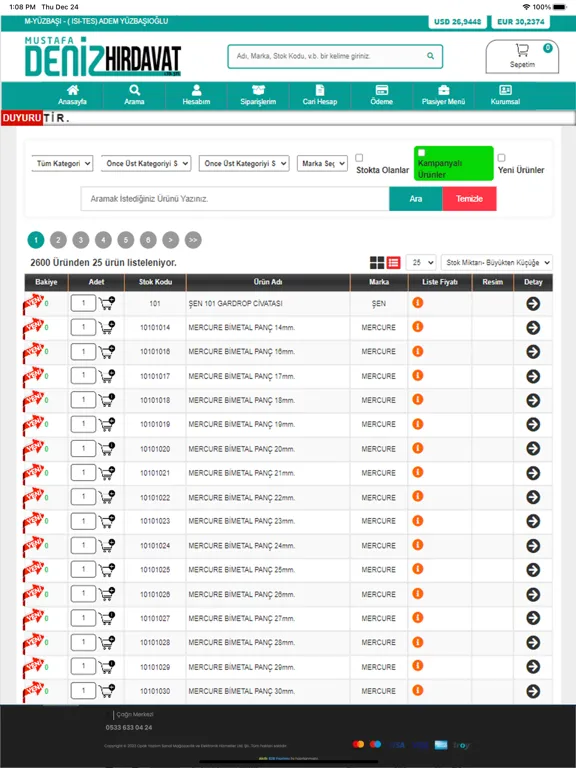Click the Mustafa Deniz Hırdavat logo
Viewport: 576px width, 768px height.
pyautogui.click(x=103, y=56)
